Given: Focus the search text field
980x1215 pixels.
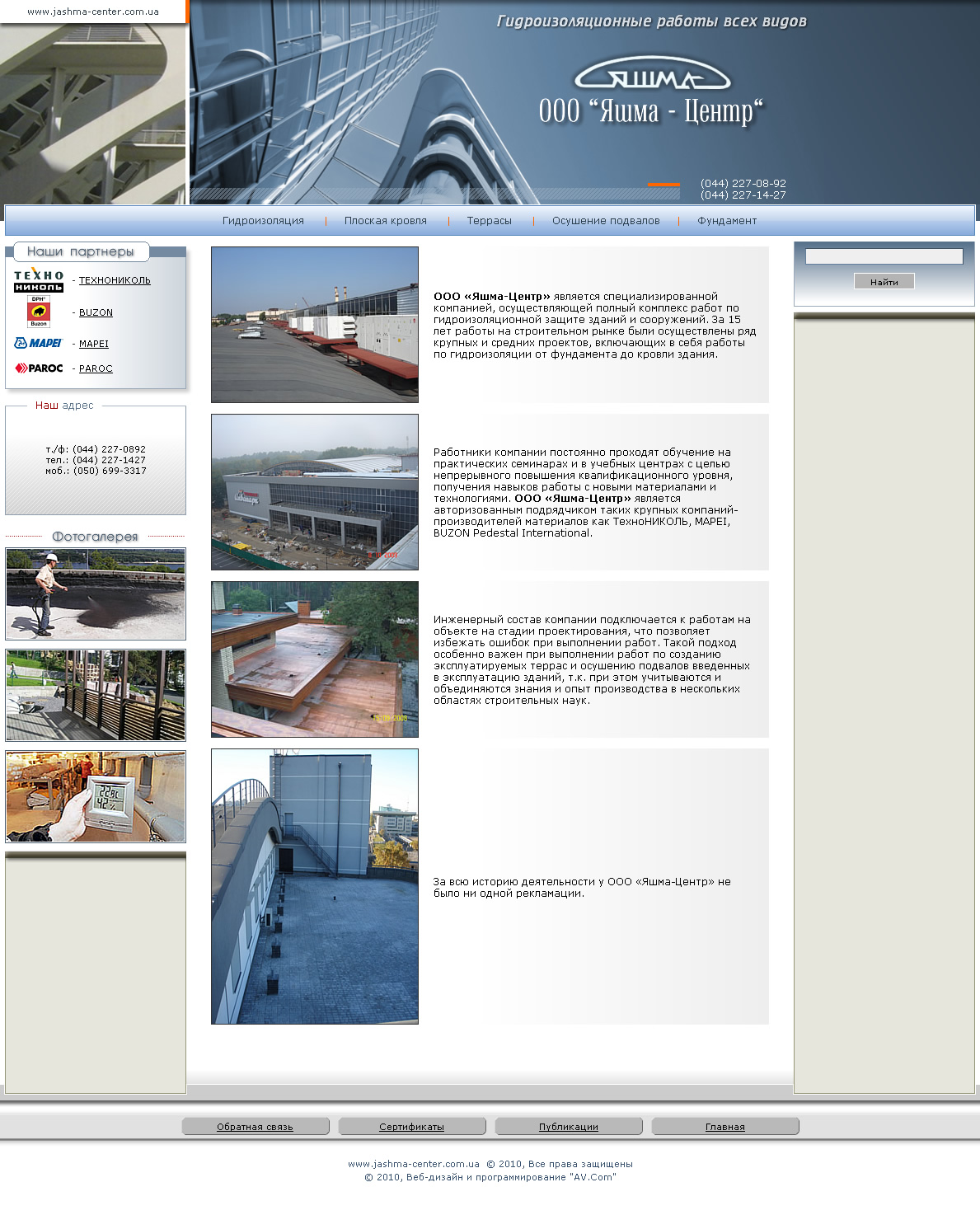Looking at the screenshot, I should coord(884,256).
